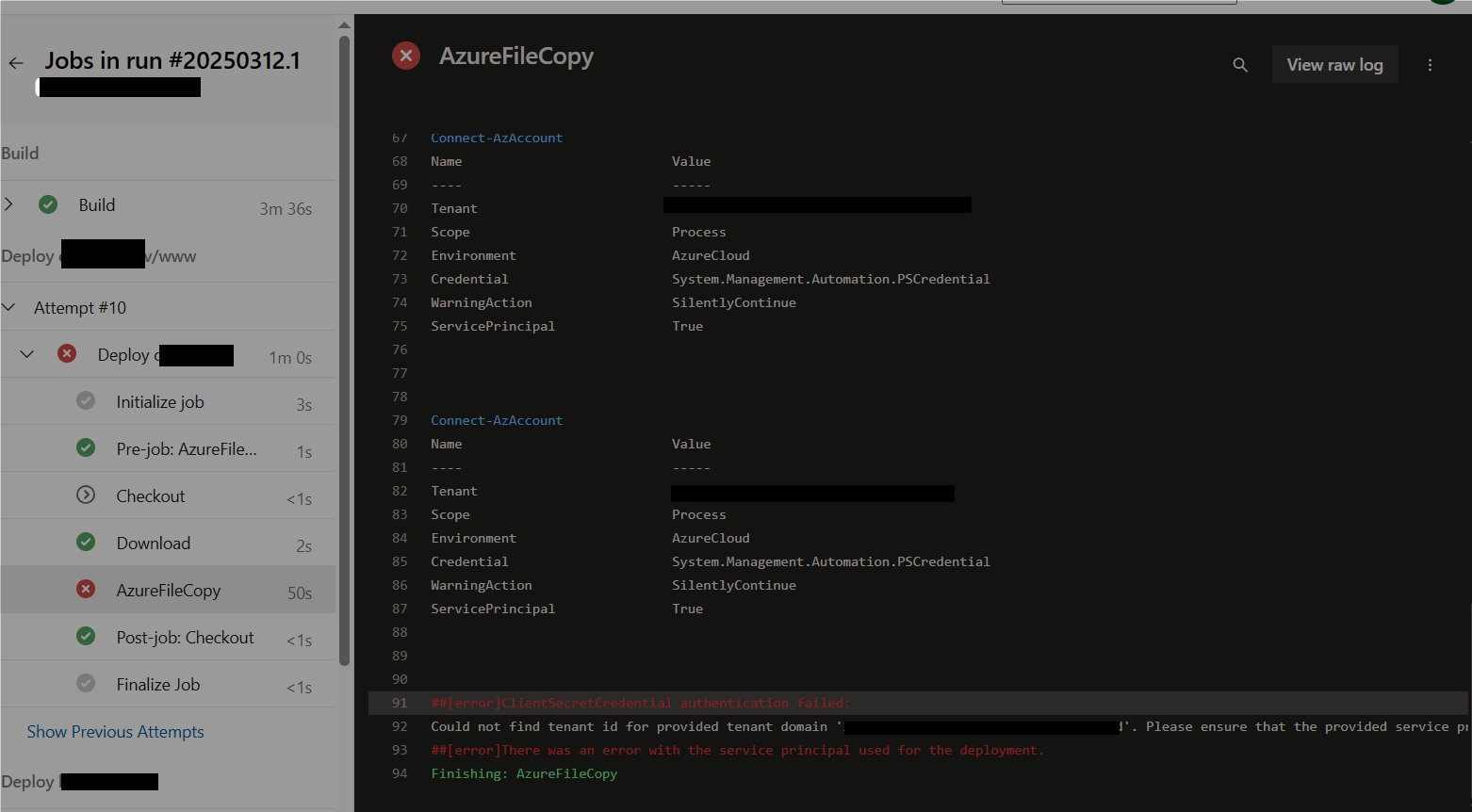Click the green check on Post-job: Checkout

(x=85, y=637)
